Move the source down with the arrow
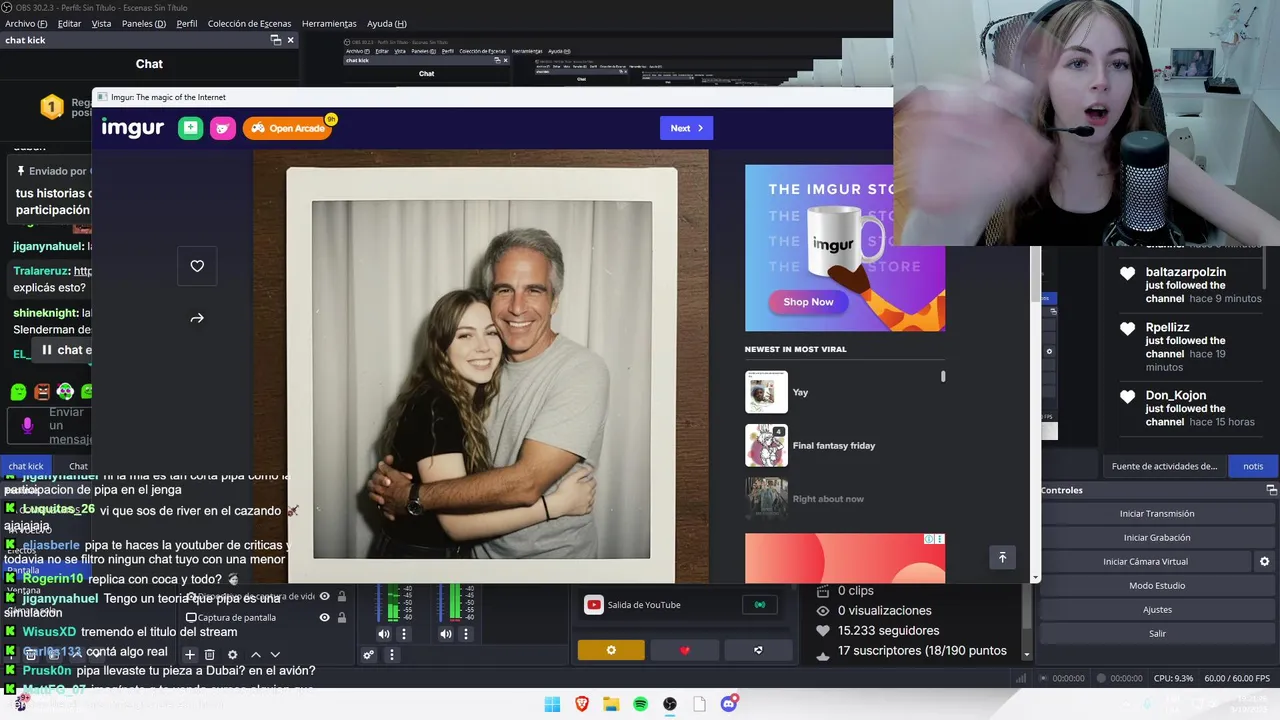The height and width of the screenshot is (720, 1280). (x=275, y=655)
